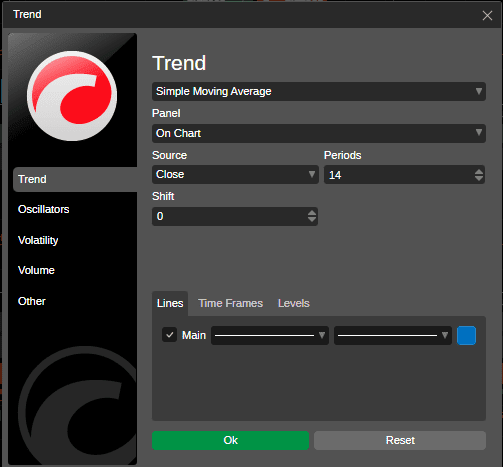Open the Oscillators indicator category

(43, 209)
